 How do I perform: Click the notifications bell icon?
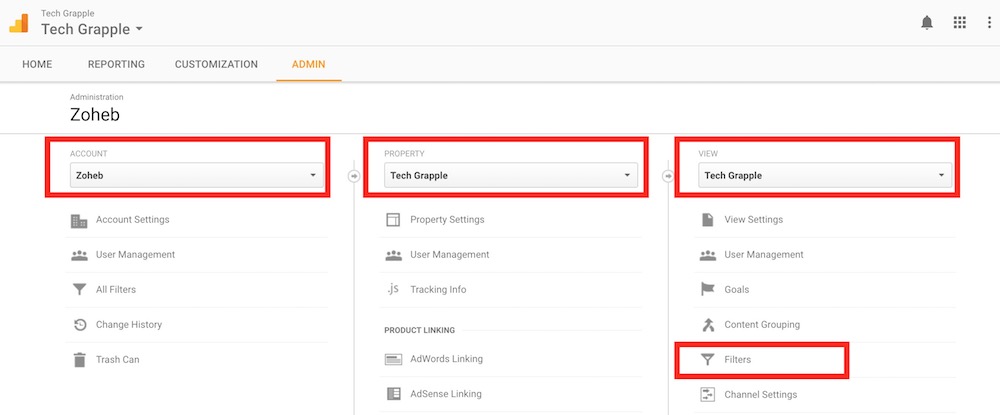926,23
